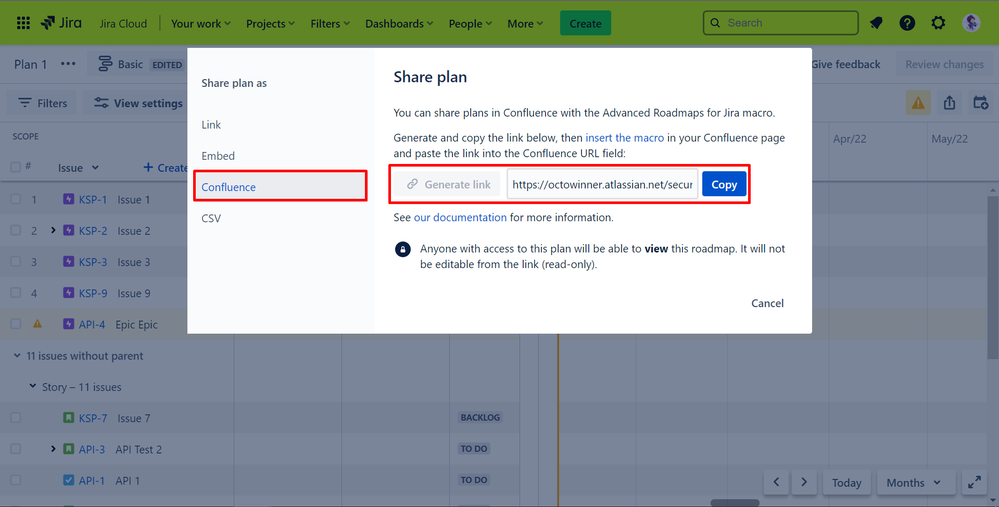This screenshot has height=507, width=999.
Task: Click the Generate link button
Action: click(x=447, y=184)
